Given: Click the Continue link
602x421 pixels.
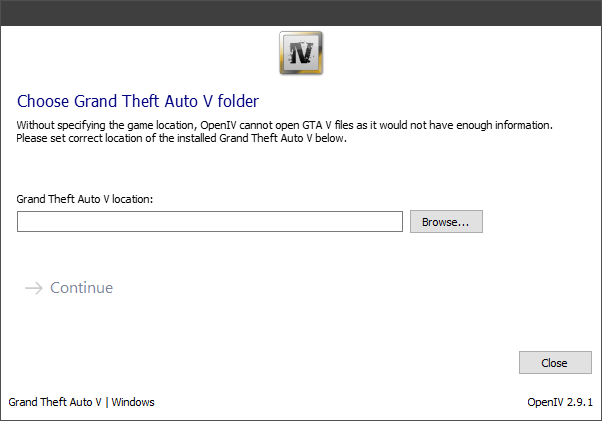Looking at the screenshot, I should [81, 288].
